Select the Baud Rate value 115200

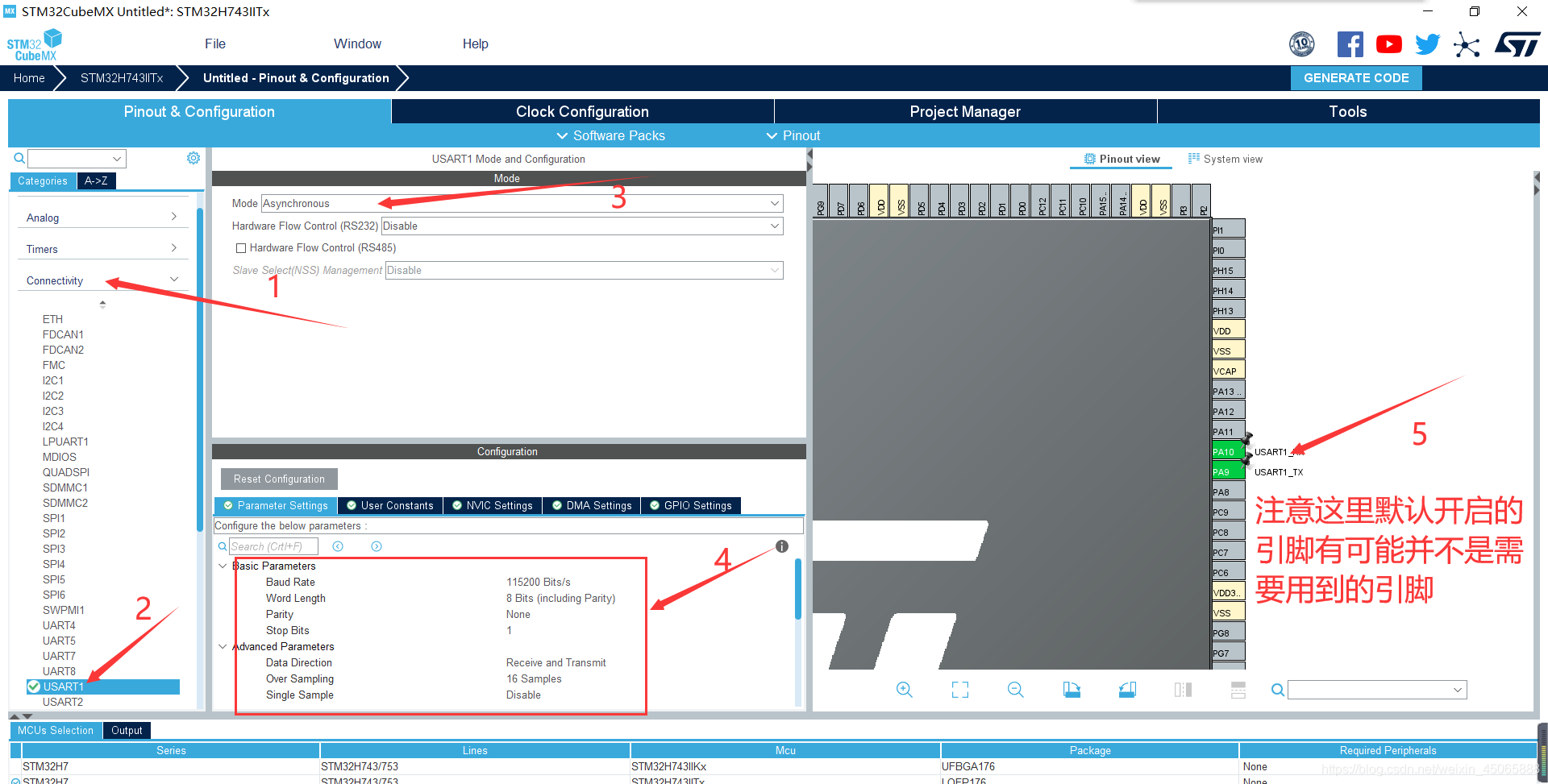coord(539,582)
